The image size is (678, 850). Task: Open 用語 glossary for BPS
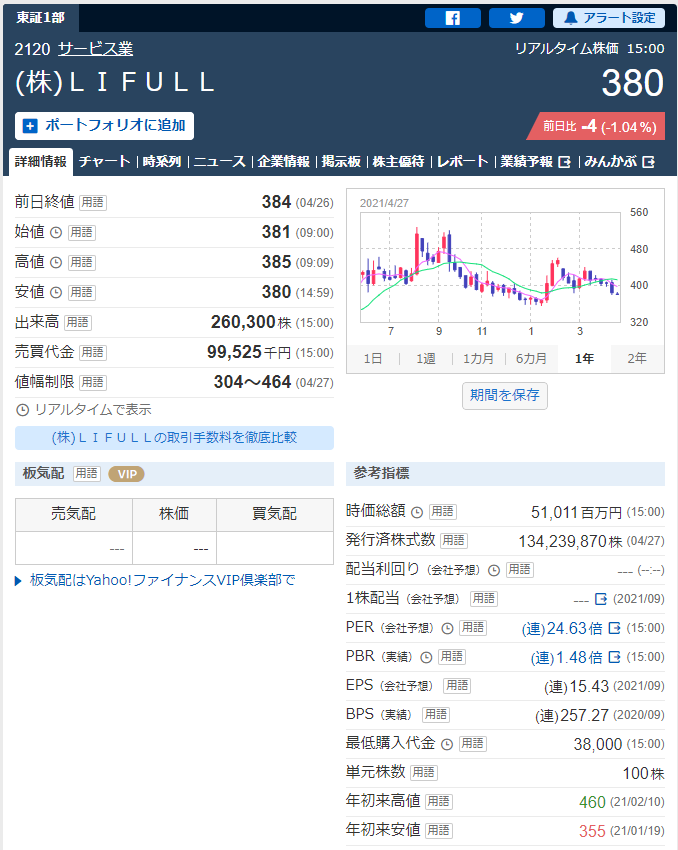coord(436,715)
